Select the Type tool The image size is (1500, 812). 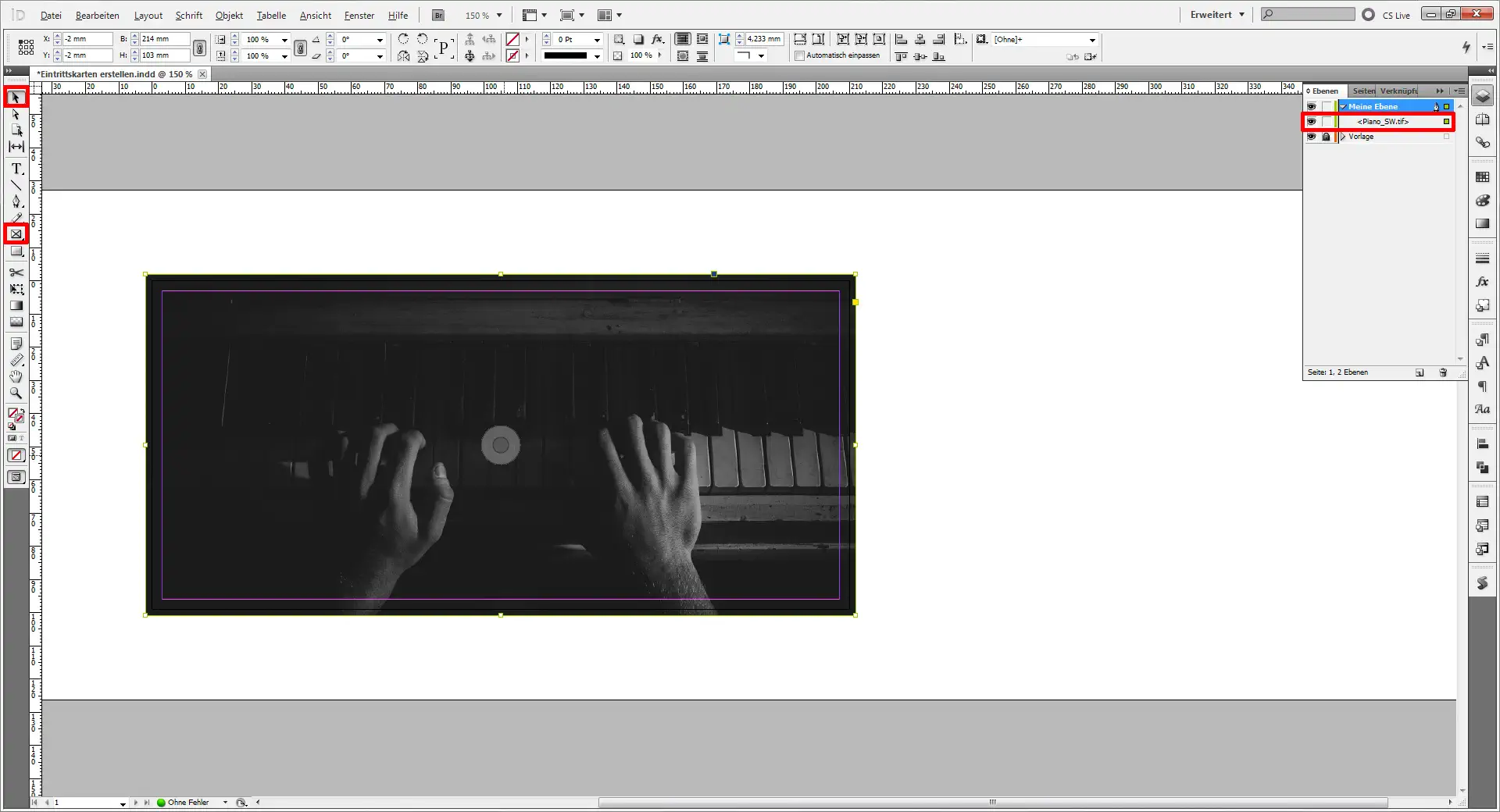pos(15,169)
